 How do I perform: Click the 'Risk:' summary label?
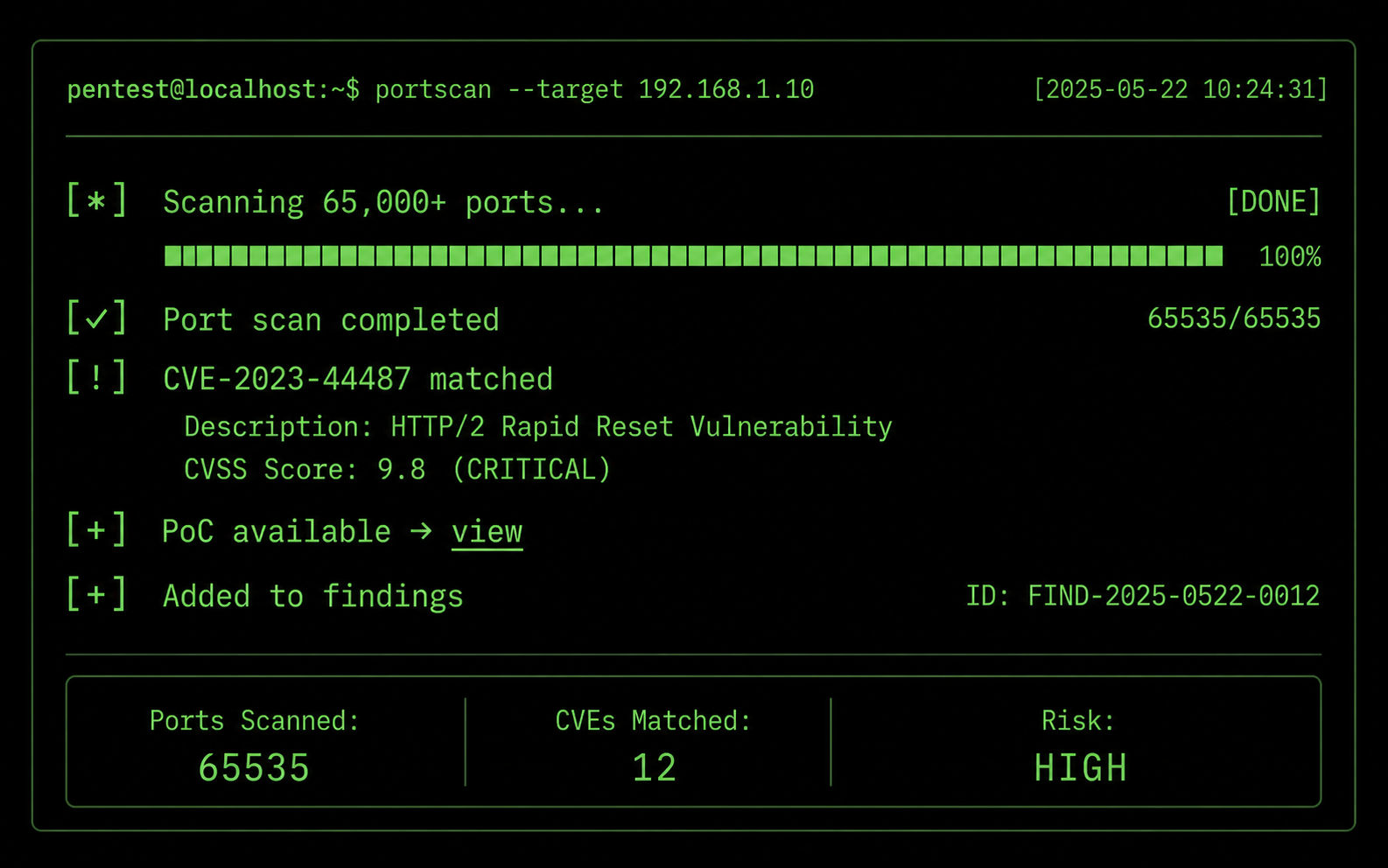tap(1078, 720)
